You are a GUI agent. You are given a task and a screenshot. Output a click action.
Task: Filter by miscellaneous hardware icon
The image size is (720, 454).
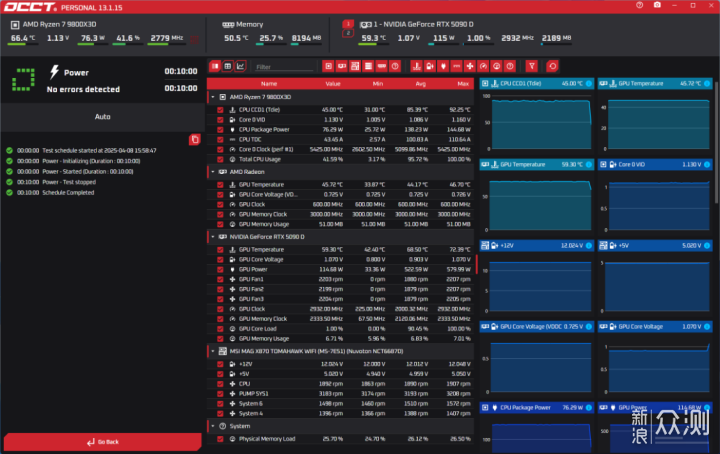[395, 67]
